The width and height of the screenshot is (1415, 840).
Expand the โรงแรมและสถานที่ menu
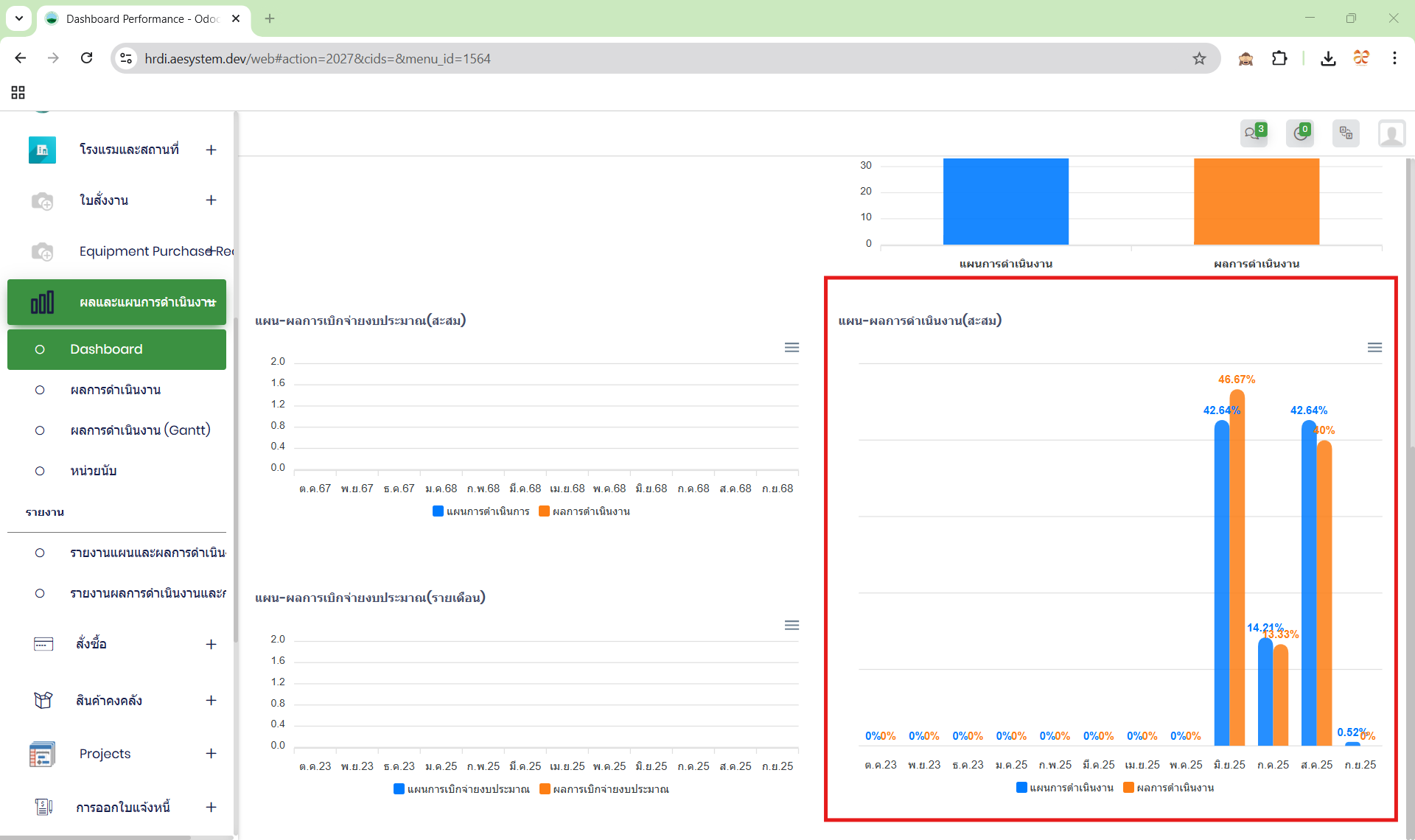click(211, 150)
